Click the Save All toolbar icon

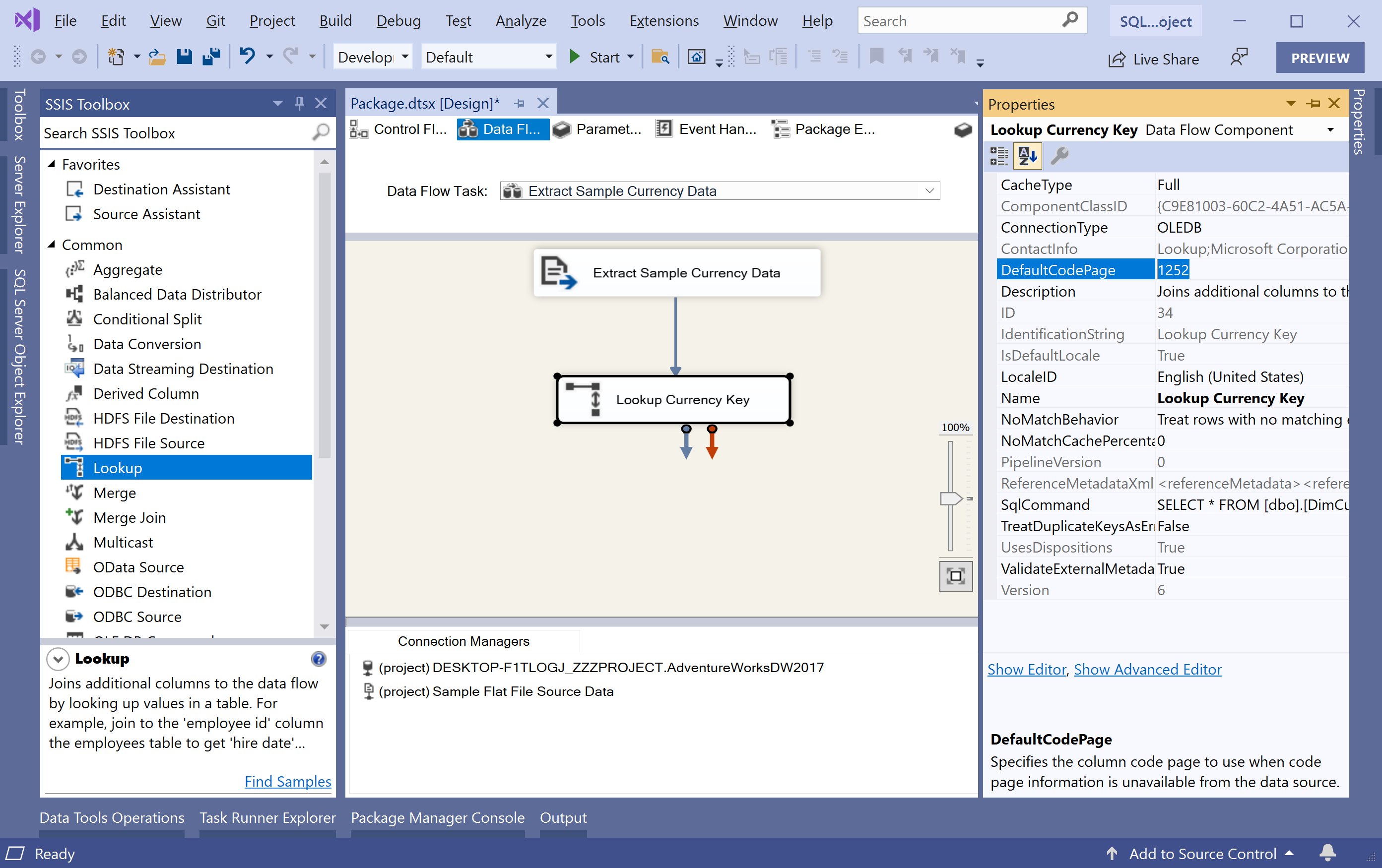tap(211, 57)
